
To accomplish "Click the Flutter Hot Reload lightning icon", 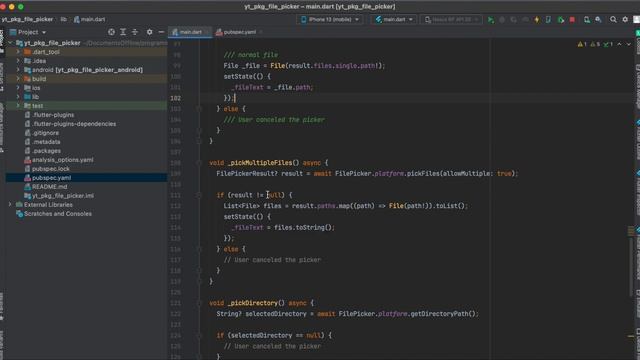I will click(x=537, y=20).
